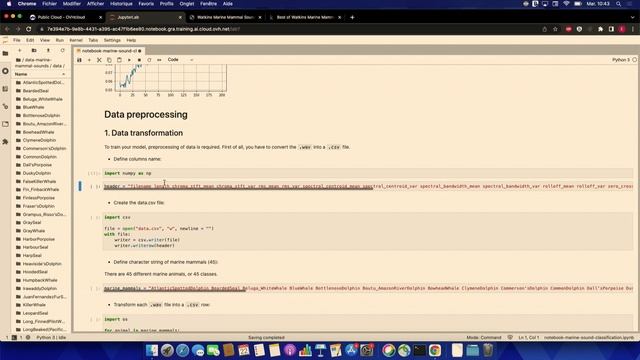Open a new browser tab
640x360 pixels.
(x=352, y=17)
